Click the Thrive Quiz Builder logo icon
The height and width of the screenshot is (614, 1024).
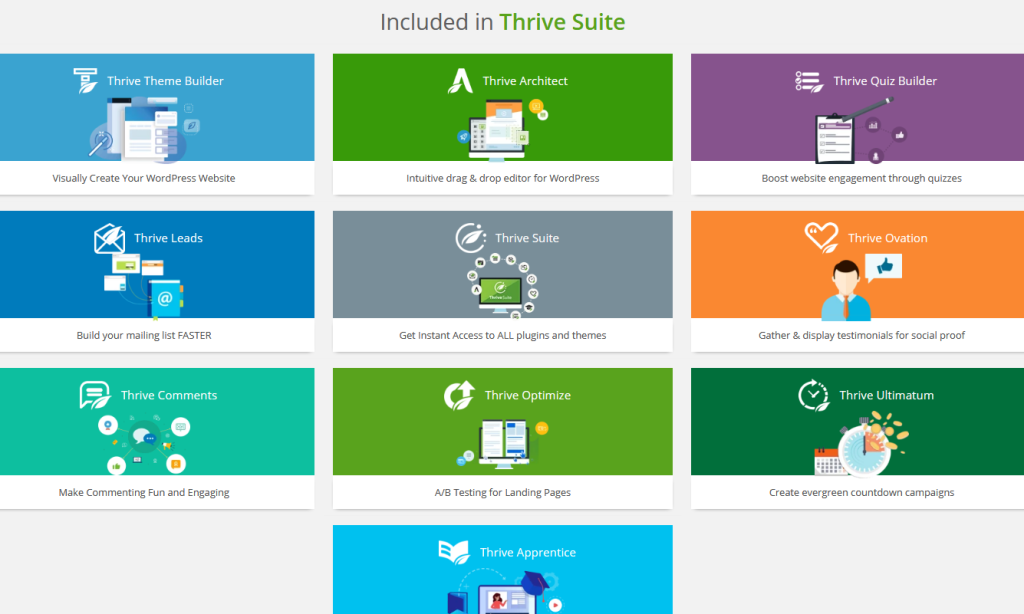point(809,81)
